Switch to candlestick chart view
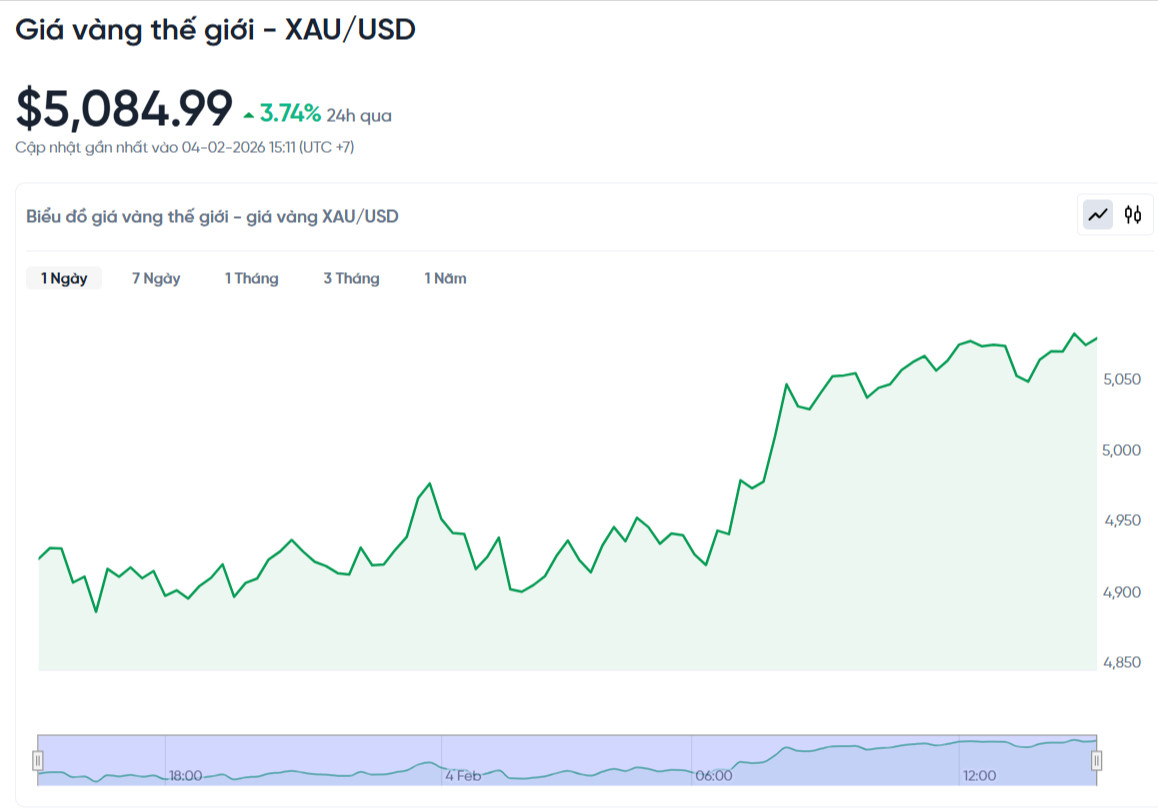The width and height of the screenshot is (1158, 812). pyautogui.click(x=1133, y=214)
